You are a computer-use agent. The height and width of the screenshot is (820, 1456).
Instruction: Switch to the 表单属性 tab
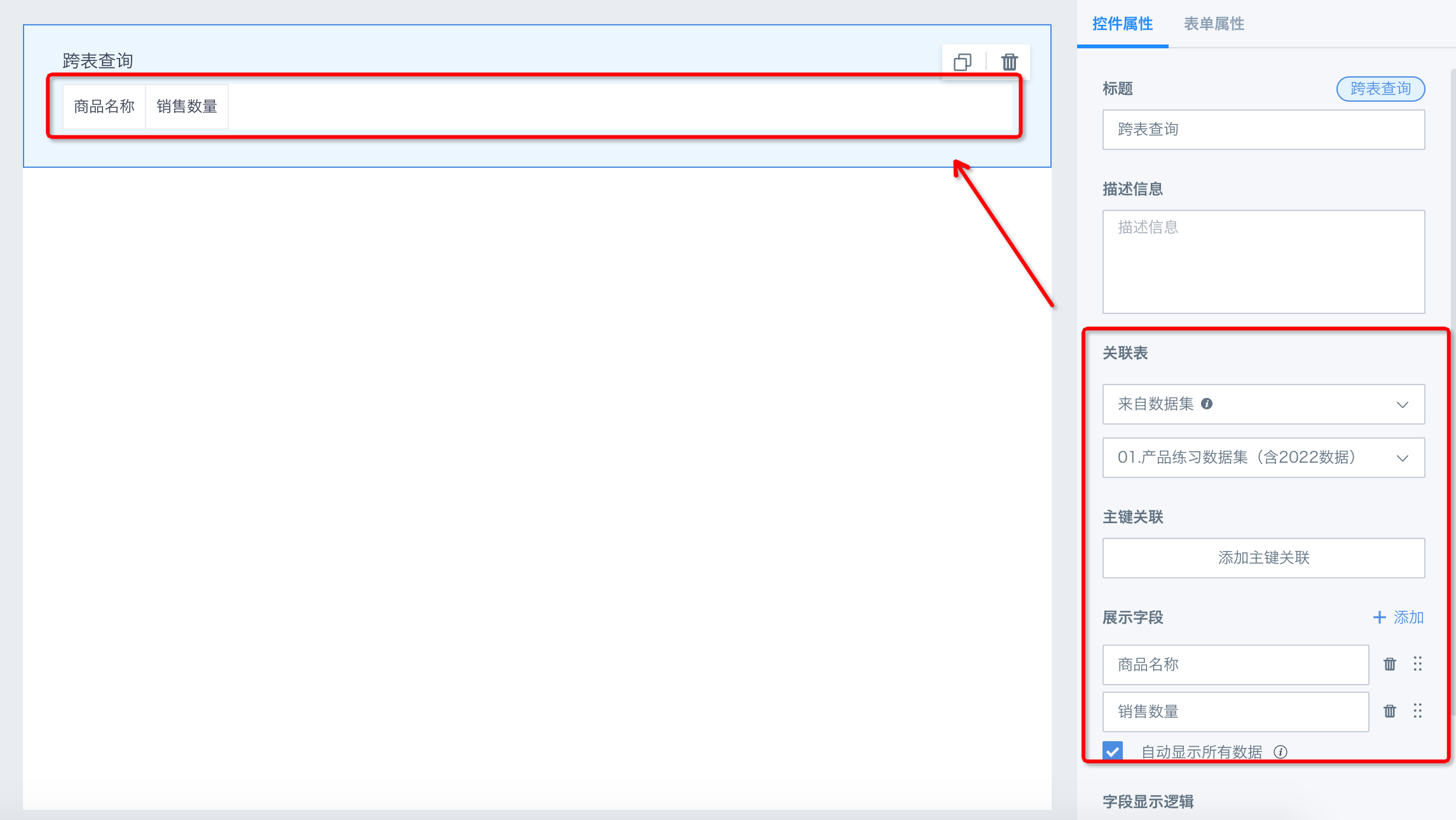1214,24
